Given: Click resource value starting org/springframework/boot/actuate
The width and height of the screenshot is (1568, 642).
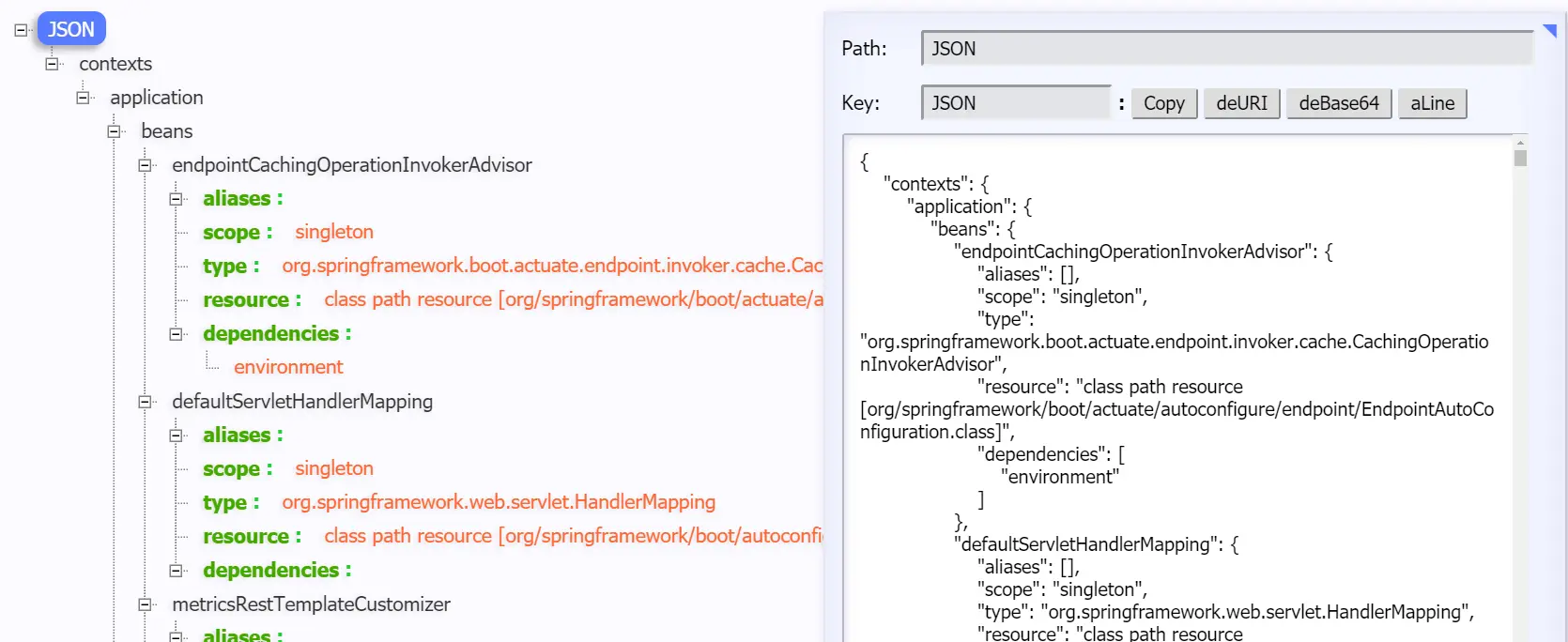Looking at the screenshot, I should pyautogui.click(x=574, y=299).
